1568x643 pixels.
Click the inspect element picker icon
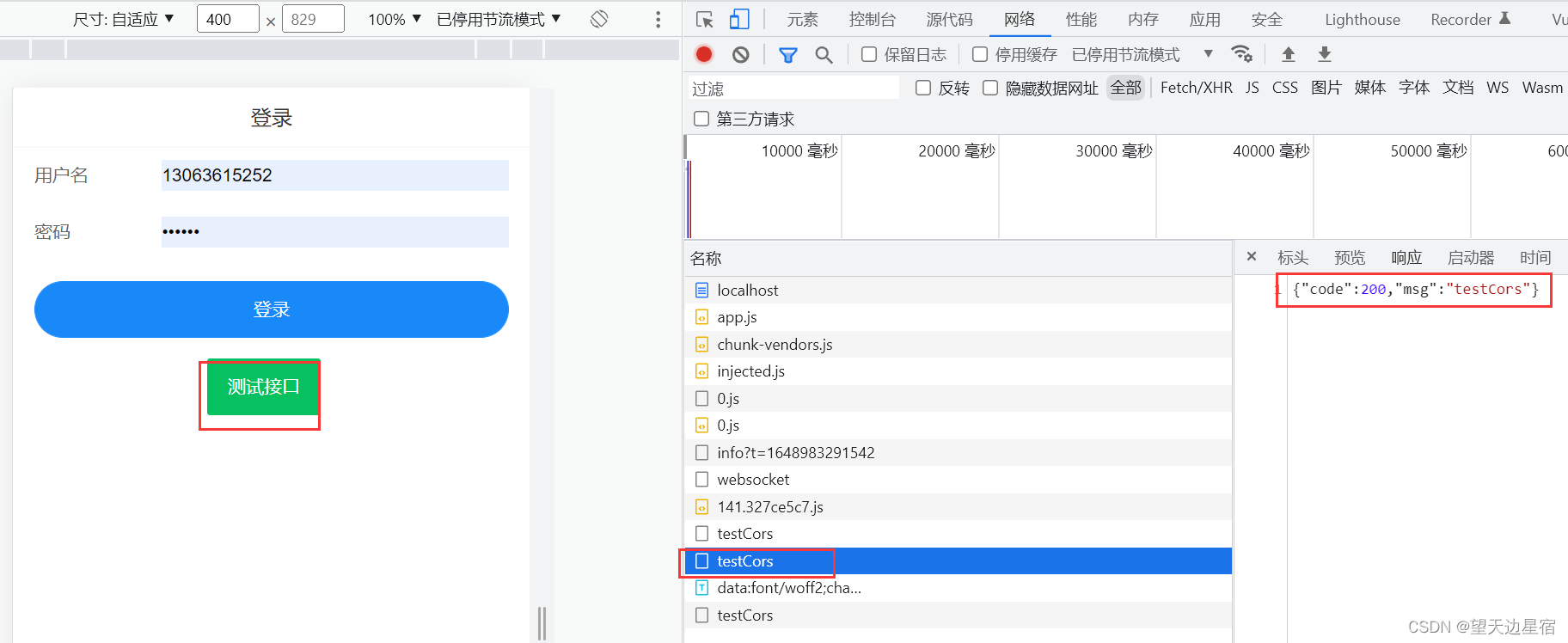pyautogui.click(x=705, y=19)
